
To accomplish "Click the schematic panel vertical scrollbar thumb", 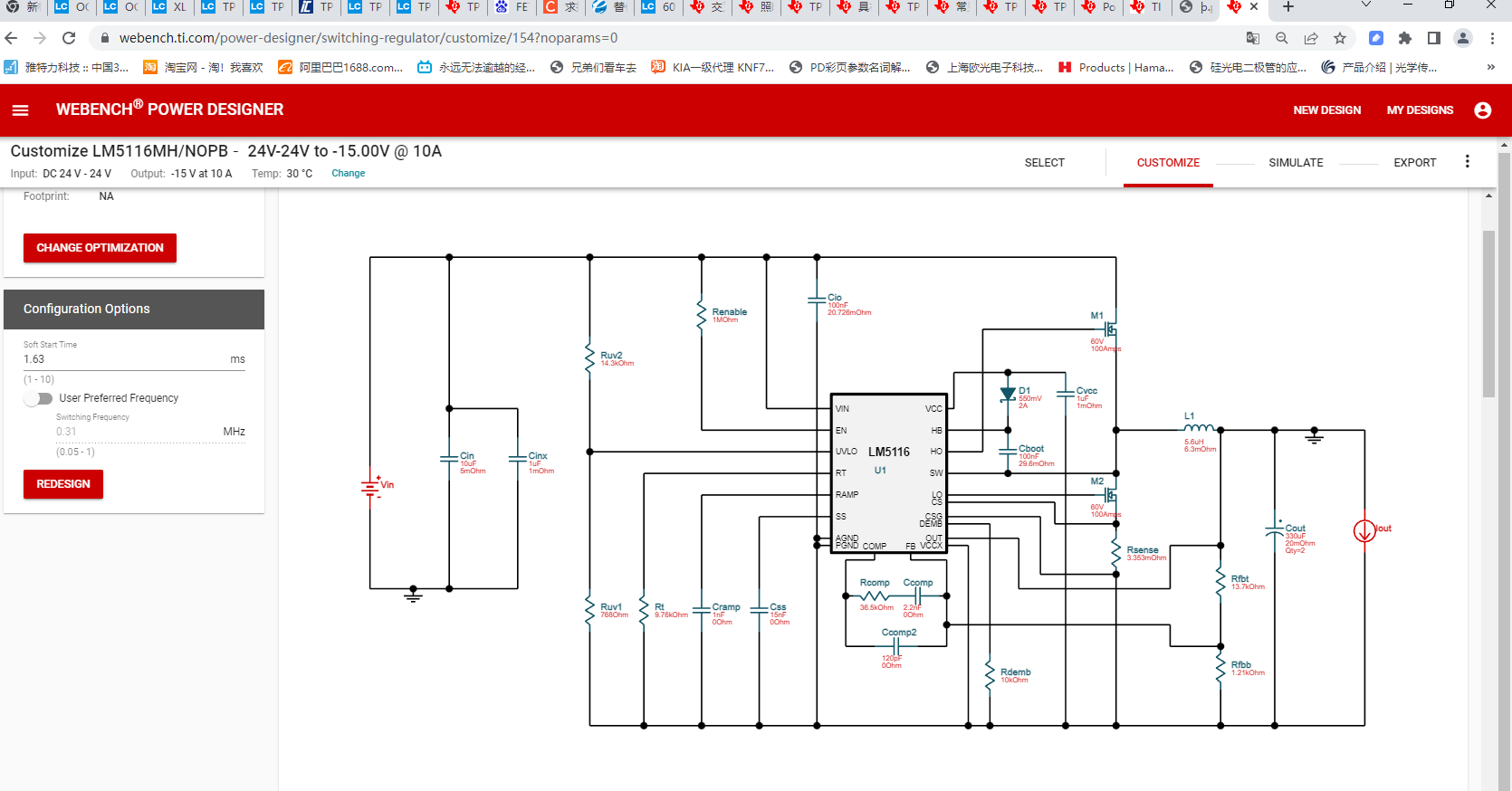I will 1488,314.
